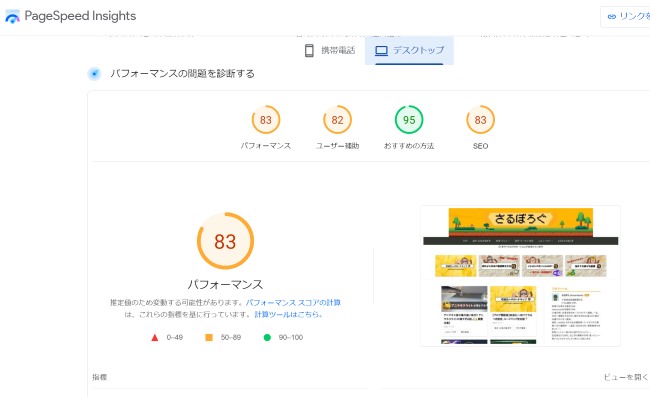Image resolution: width=650 pixels, height=397 pixels.
Task: Click the red triangle 0–49 legend icon
Action: pyautogui.click(x=155, y=337)
